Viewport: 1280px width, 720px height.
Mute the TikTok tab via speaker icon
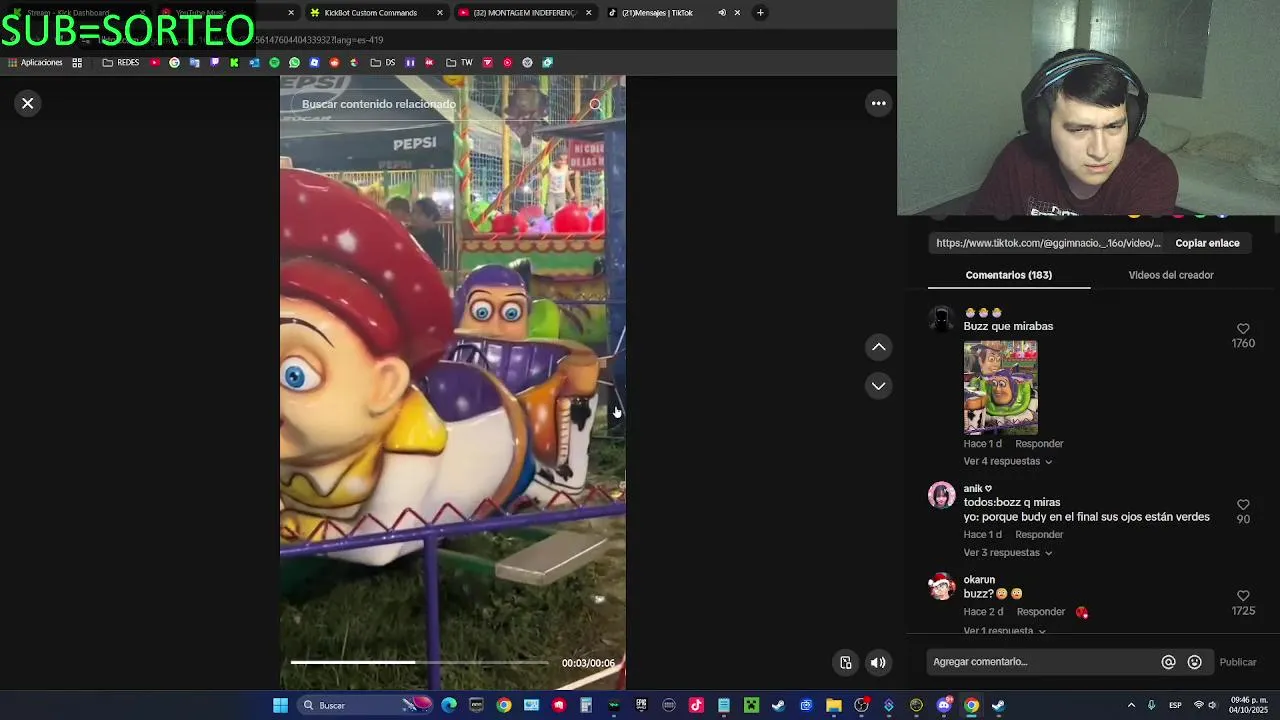721,13
